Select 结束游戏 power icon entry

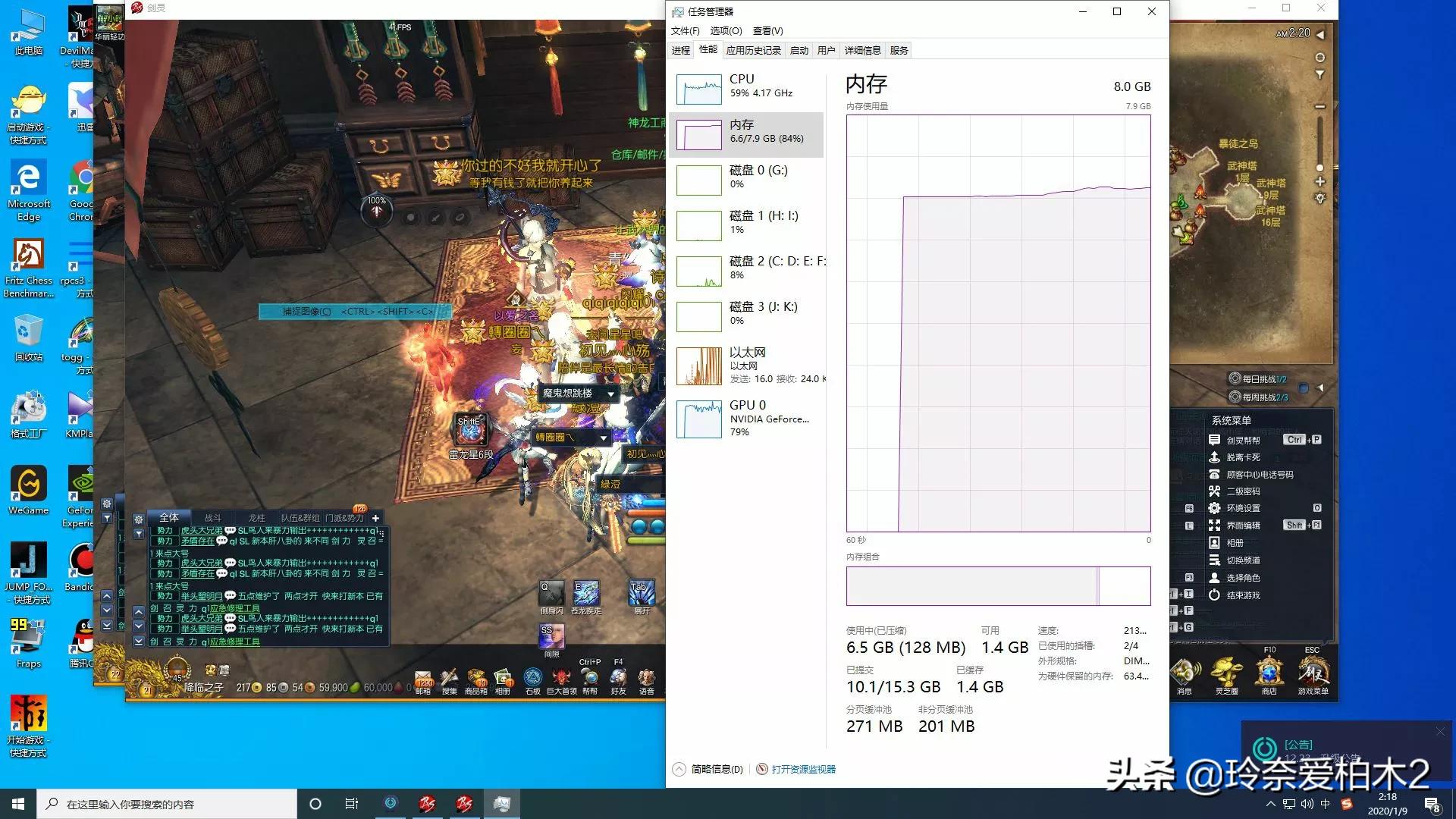pos(1242,595)
